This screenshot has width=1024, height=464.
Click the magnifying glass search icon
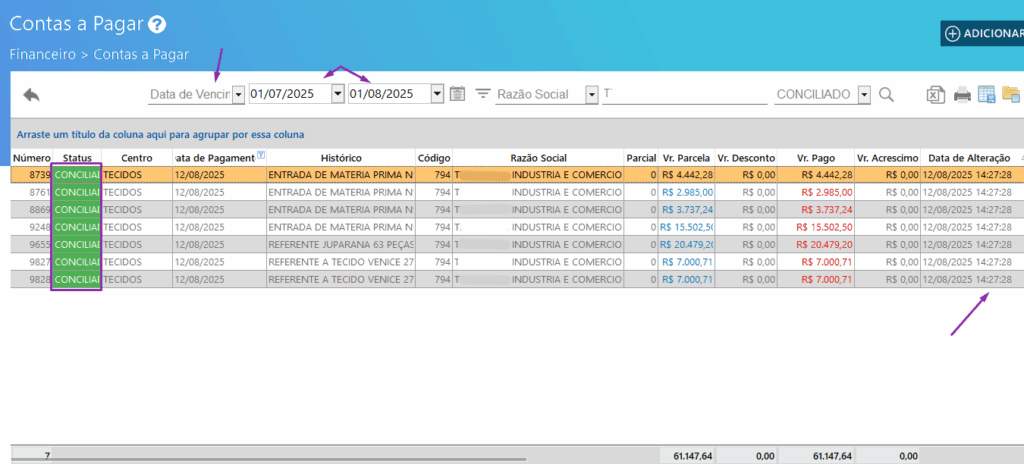pos(886,95)
